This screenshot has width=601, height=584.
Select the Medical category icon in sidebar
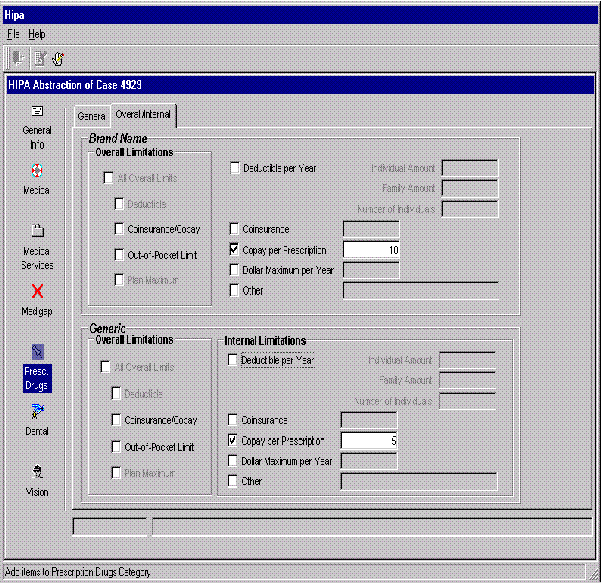[37, 171]
